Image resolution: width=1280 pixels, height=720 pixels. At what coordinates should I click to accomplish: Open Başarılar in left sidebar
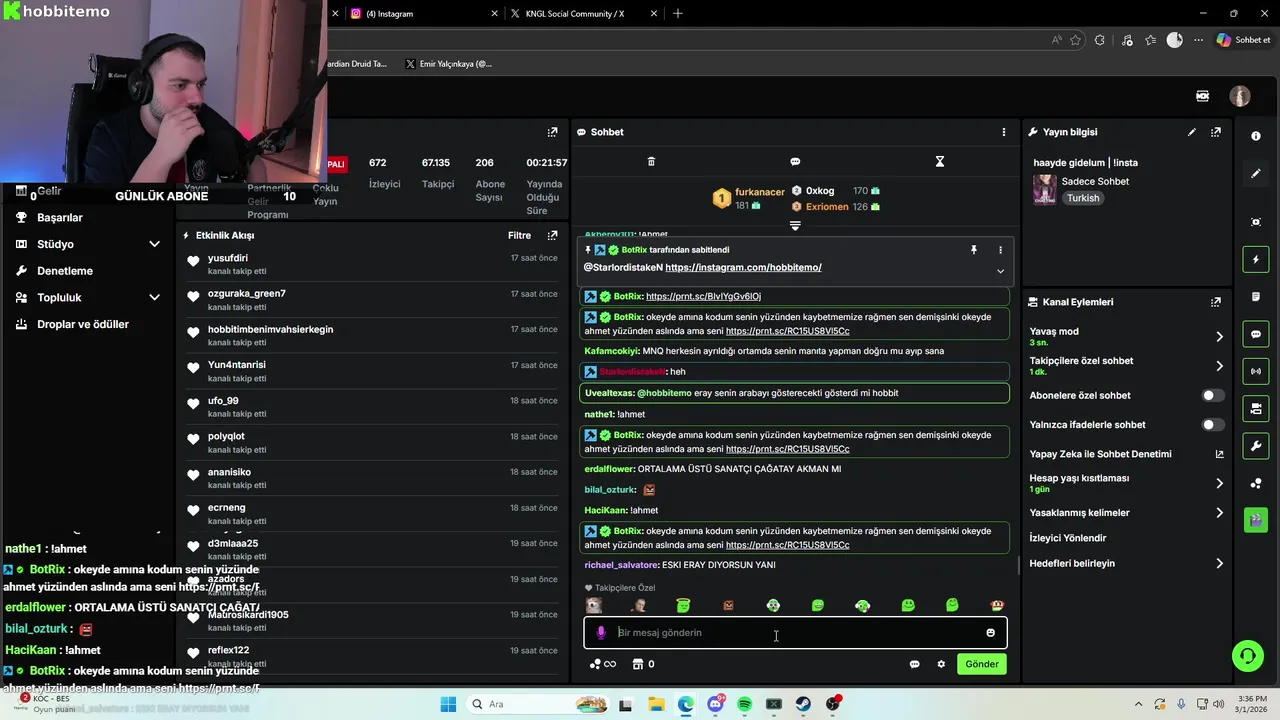click(60, 217)
